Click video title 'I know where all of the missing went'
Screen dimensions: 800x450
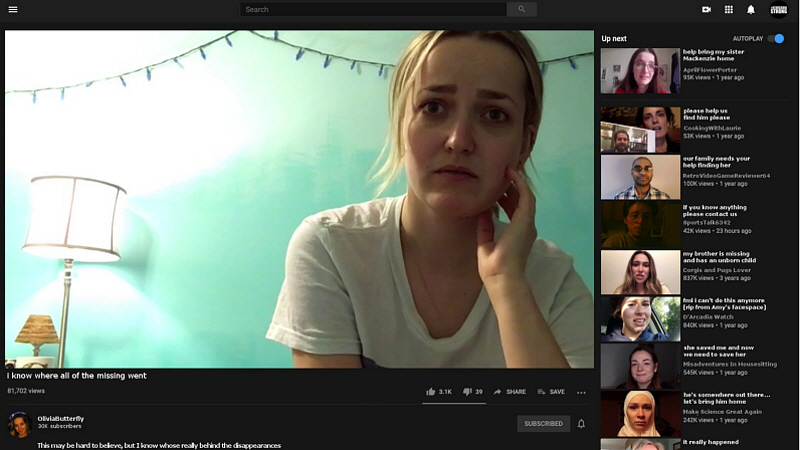click(x=77, y=376)
